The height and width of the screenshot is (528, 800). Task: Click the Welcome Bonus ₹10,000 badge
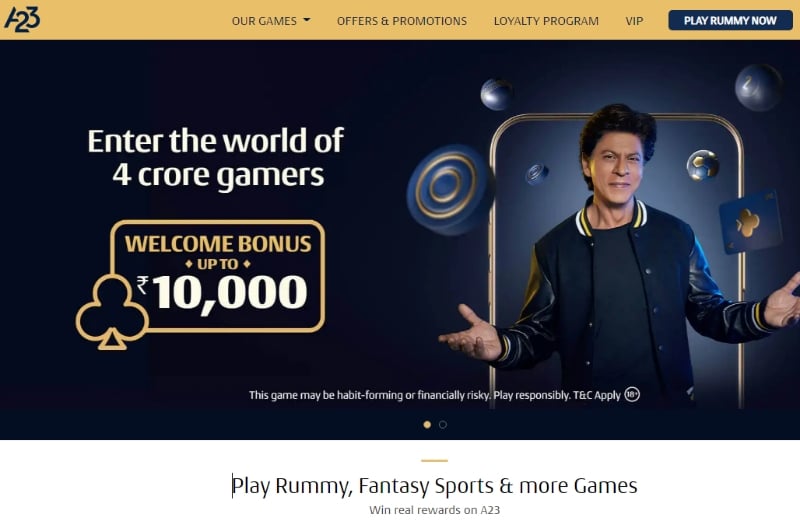[x=217, y=276]
